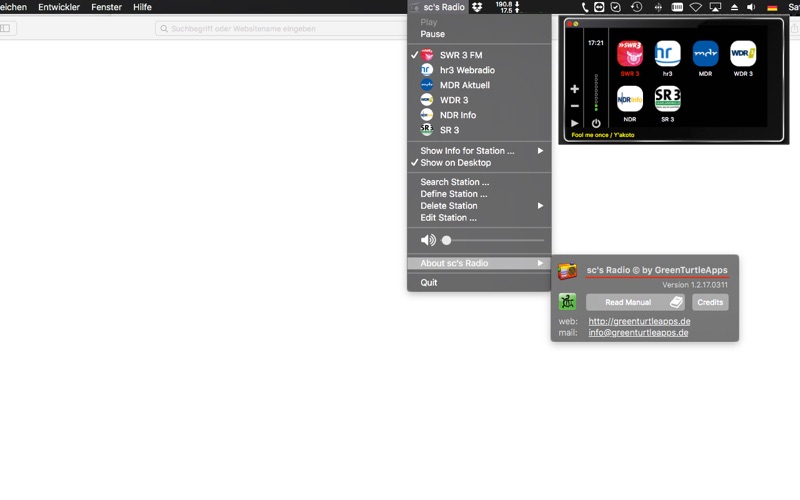Click the radio app icon in About panel
The width and height of the screenshot is (800, 500).
567,271
